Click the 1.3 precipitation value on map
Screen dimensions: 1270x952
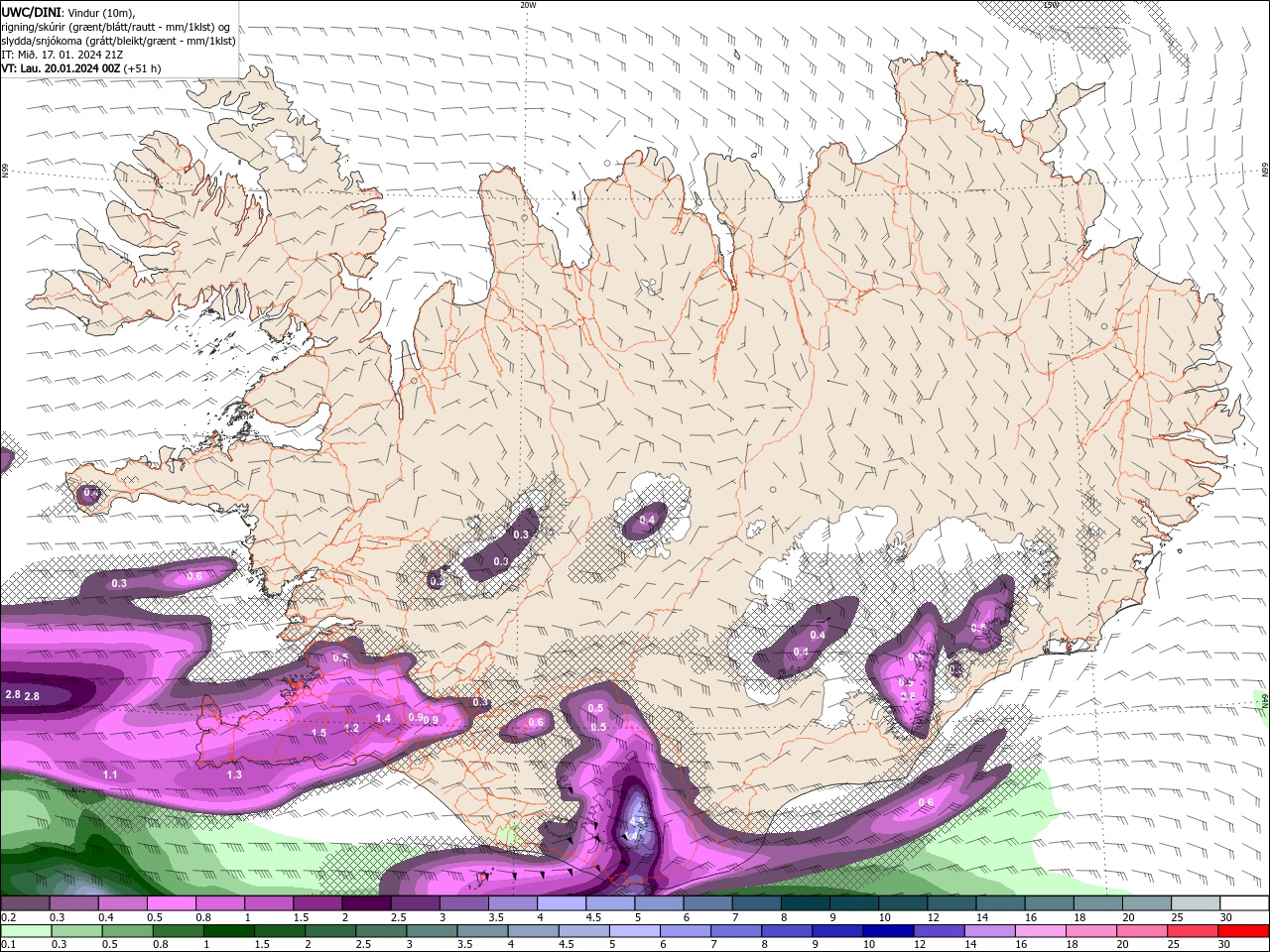(x=234, y=774)
